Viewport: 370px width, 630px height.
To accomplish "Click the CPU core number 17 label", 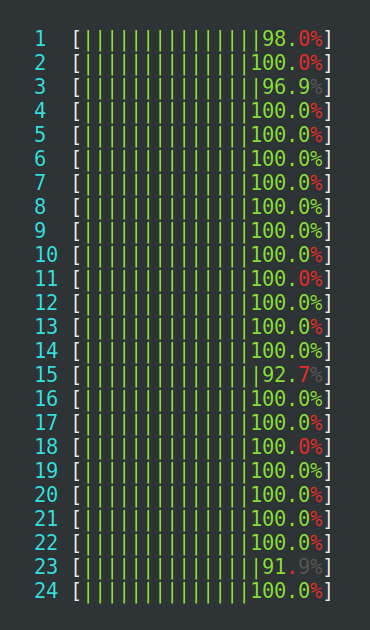I will point(46,423).
